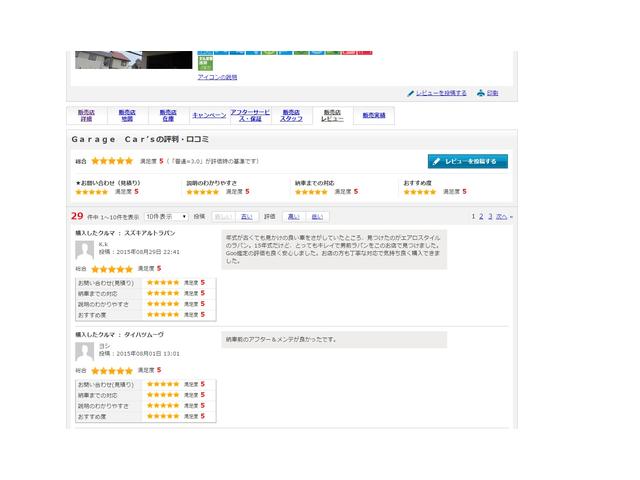640x480 pixels.
Task: Click the 説明のわかりやすさ summary star rating
Action: pos(202,191)
